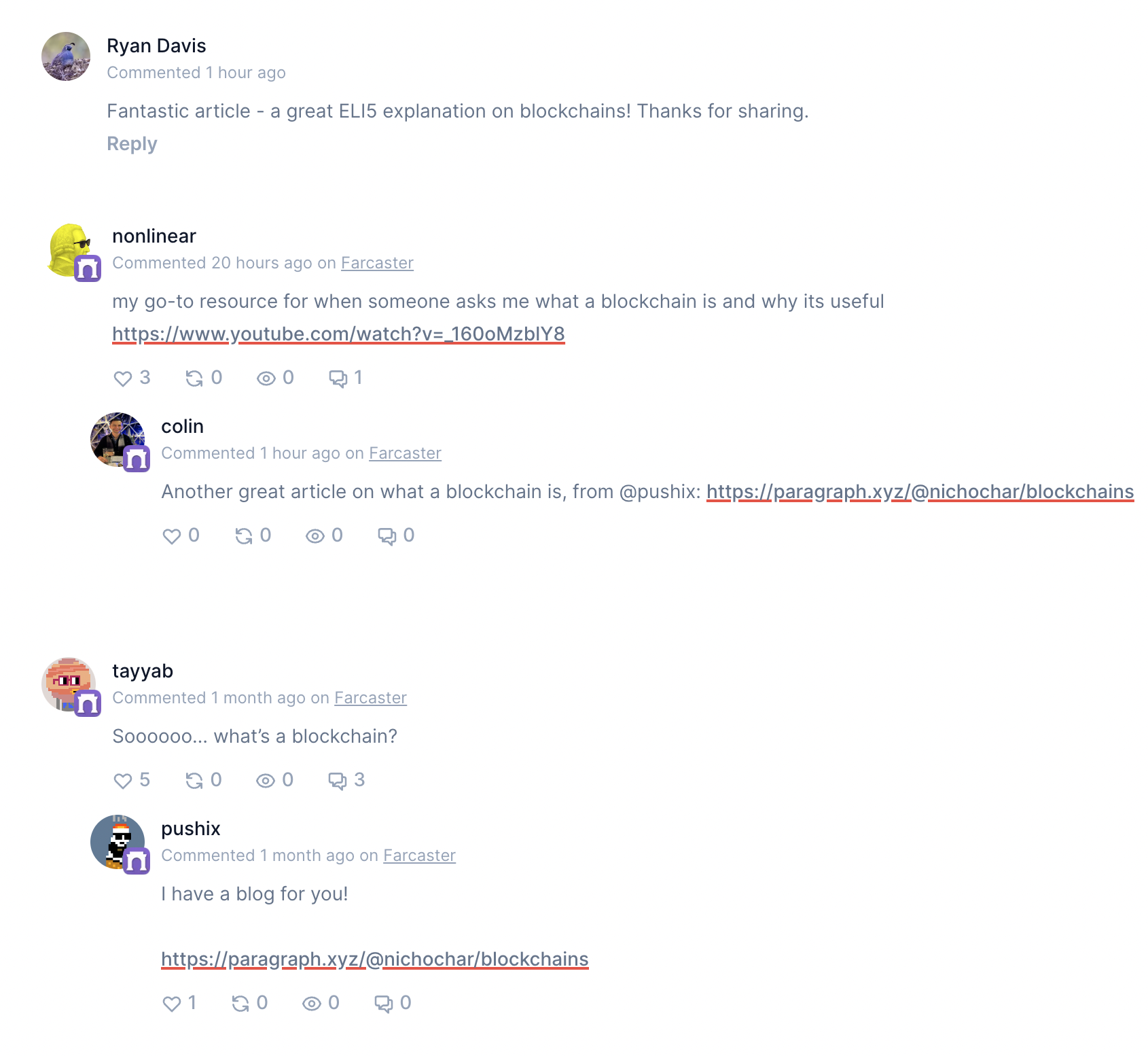Open the YouTube link in nonlinear's comment
This screenshot has width=1148, height=1056.
tap(338, 334)
